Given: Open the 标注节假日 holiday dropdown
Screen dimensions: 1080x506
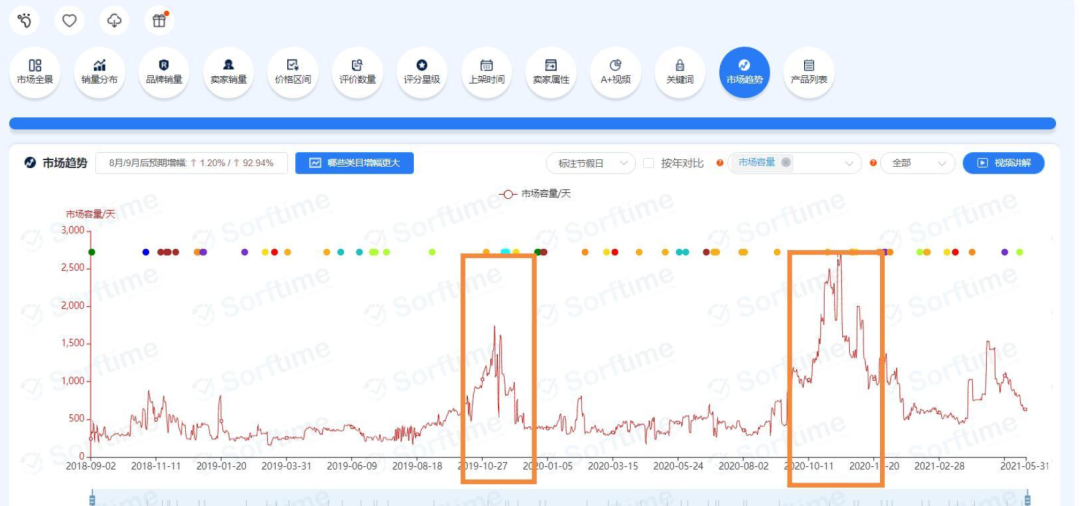Looking at the screenshot, I should [591, 163].
